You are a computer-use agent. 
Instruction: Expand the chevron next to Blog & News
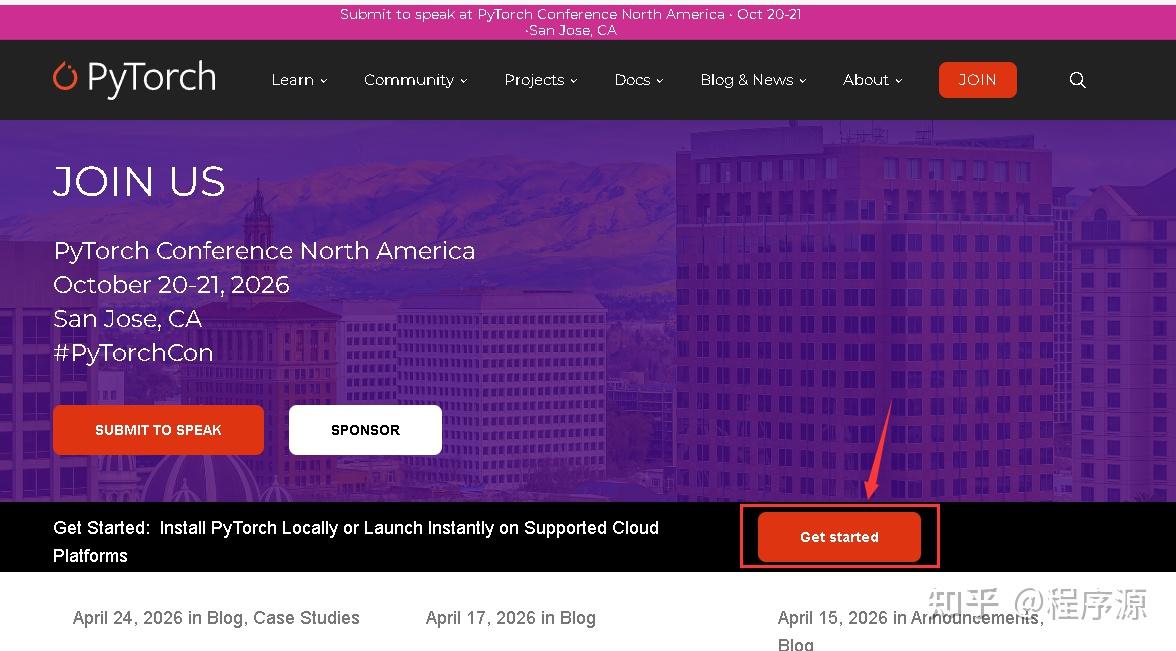click(802, 81)
